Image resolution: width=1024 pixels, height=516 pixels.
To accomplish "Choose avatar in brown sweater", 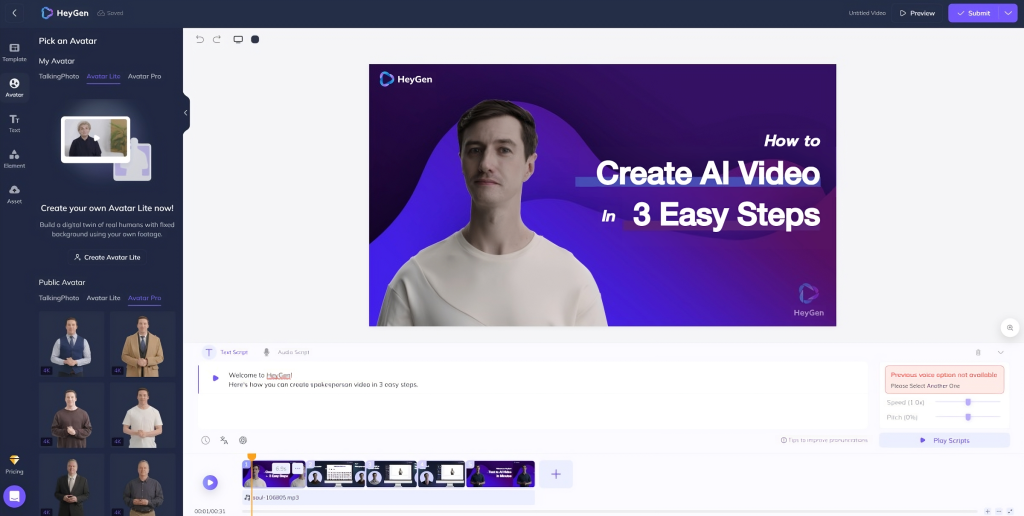I will pyautogui.click(x=72, y=415).
